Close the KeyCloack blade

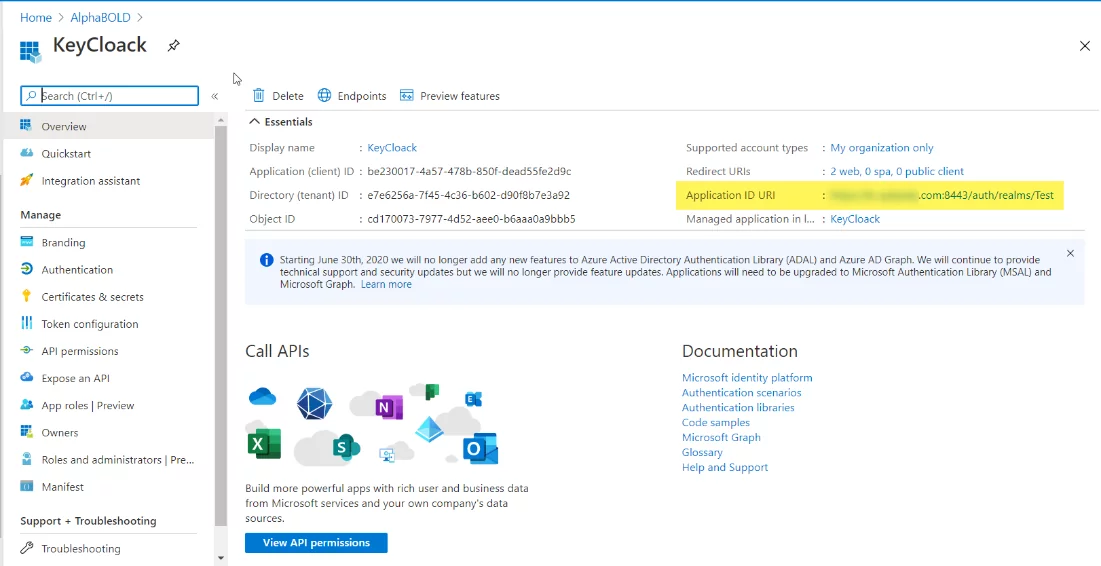click(x=1084, y=46)
